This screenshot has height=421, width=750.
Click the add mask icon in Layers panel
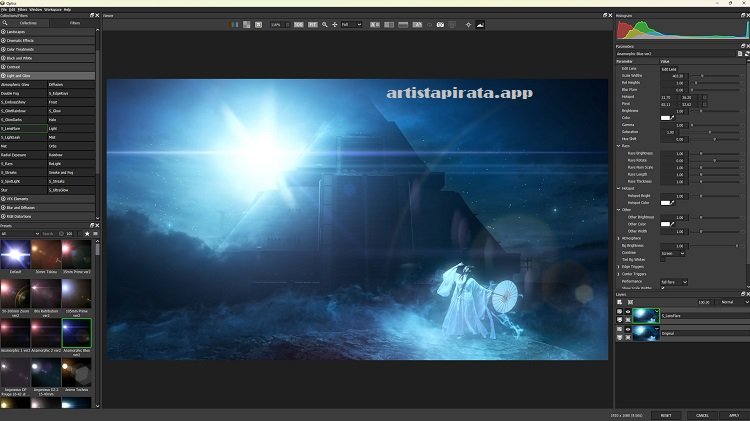click(630, 302)
